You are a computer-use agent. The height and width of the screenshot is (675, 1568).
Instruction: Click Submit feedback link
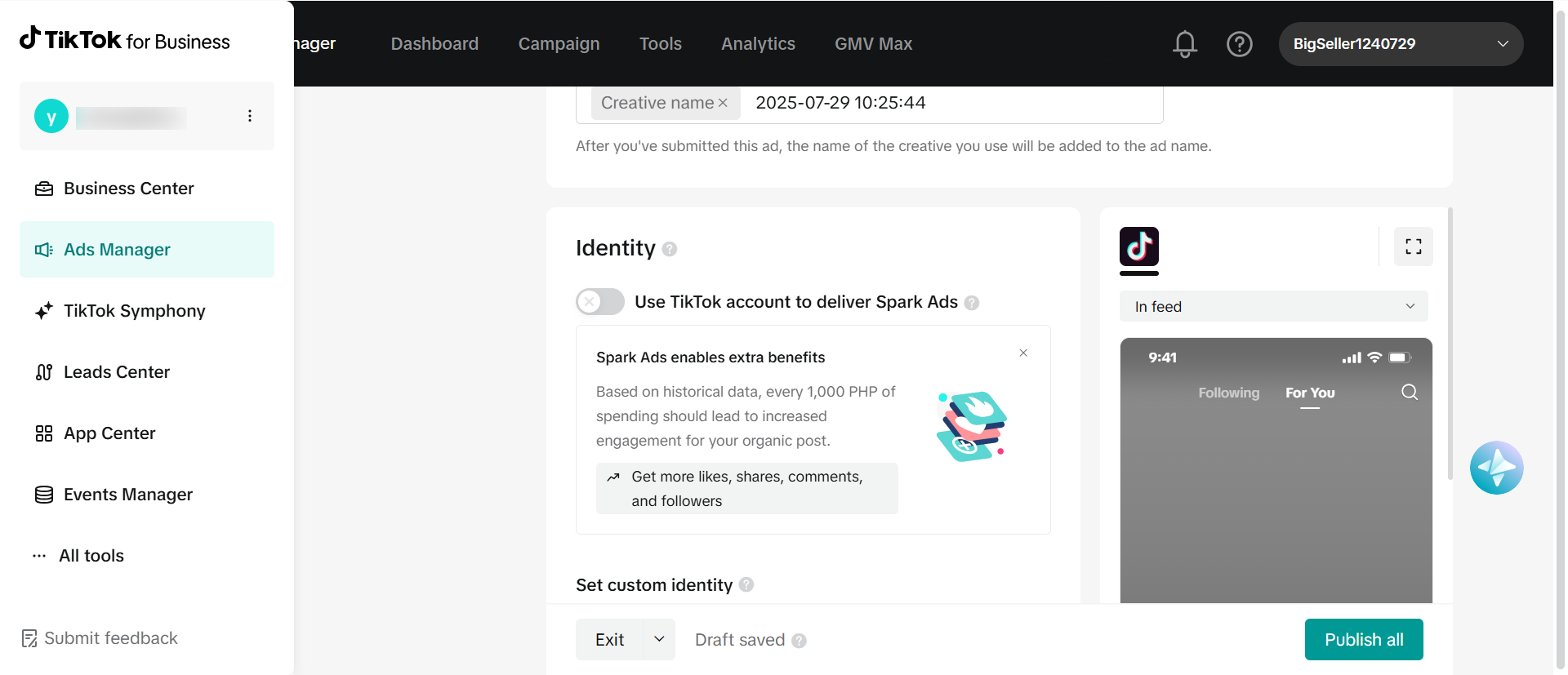pos(100,638)
